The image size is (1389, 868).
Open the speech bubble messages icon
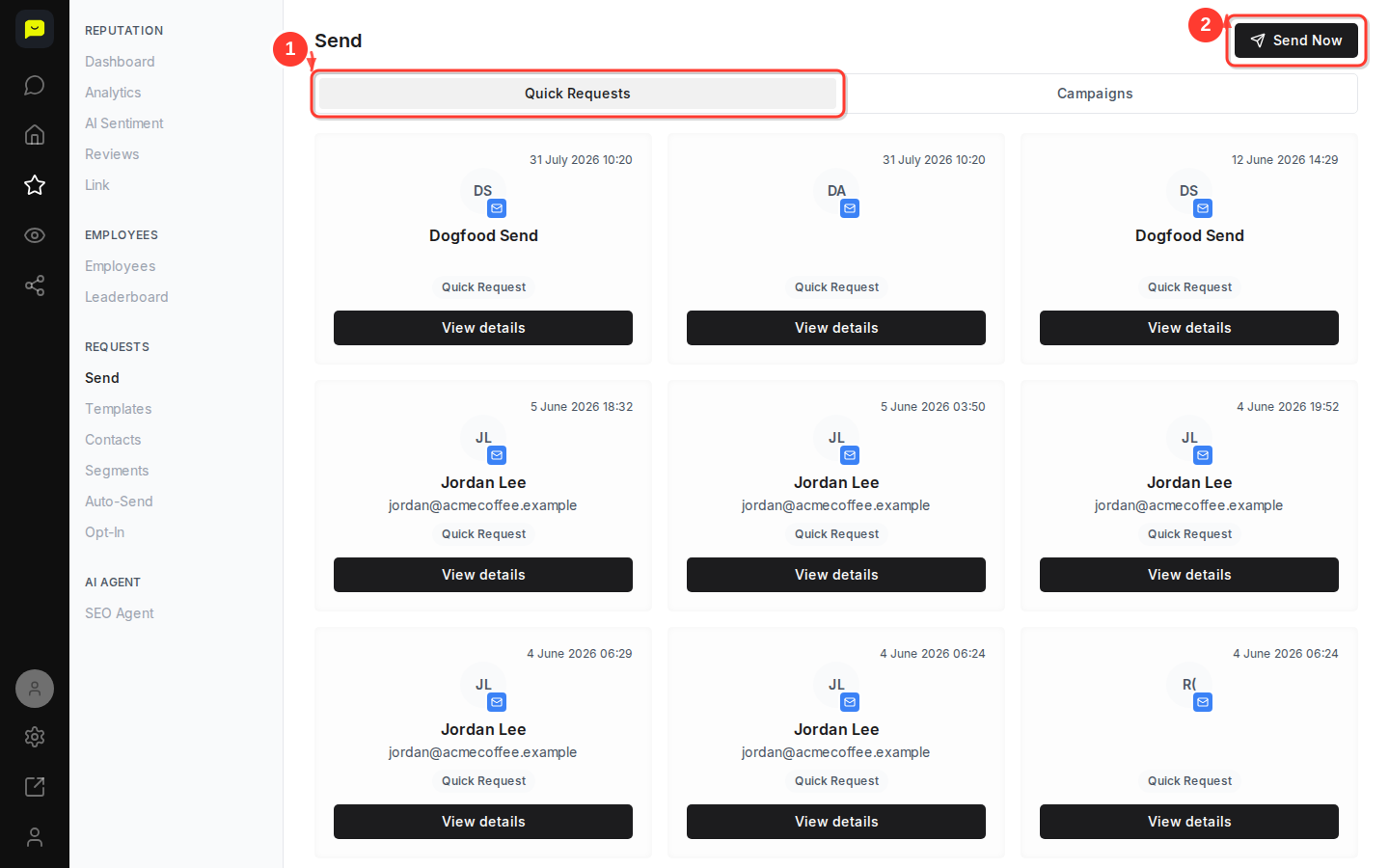tap(35, 85)
